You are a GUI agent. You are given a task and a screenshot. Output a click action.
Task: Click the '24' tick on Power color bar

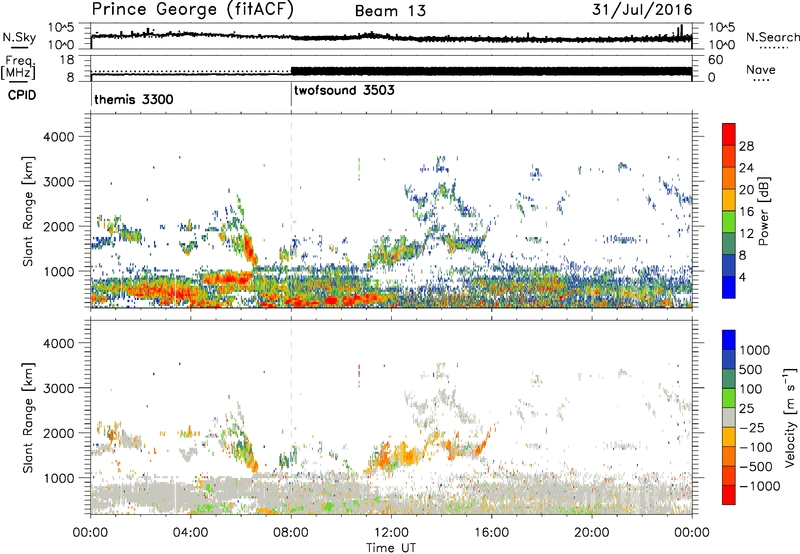[746, 168]
